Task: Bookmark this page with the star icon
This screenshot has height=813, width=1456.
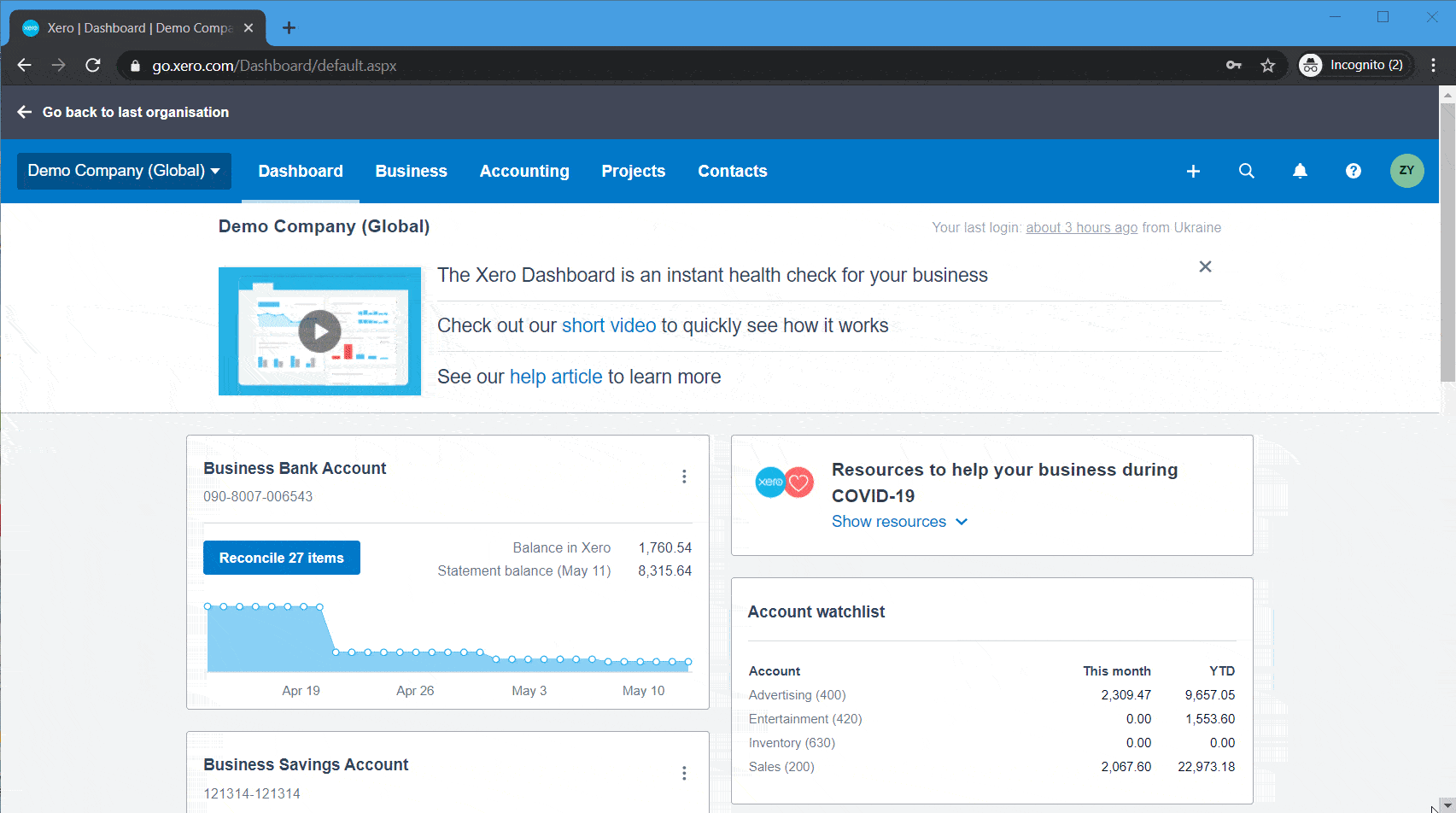Action: tap(1268, 65)
